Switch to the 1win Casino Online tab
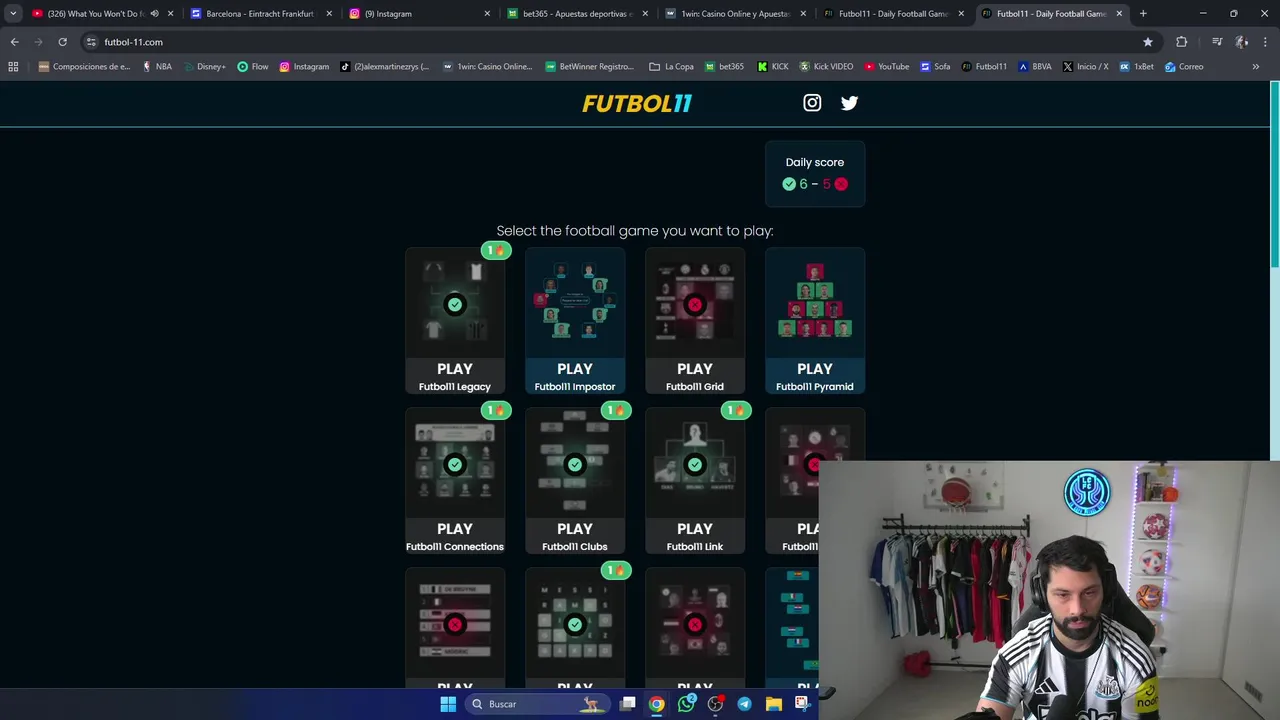1280x720 pixels. click(x=735, y=14)
